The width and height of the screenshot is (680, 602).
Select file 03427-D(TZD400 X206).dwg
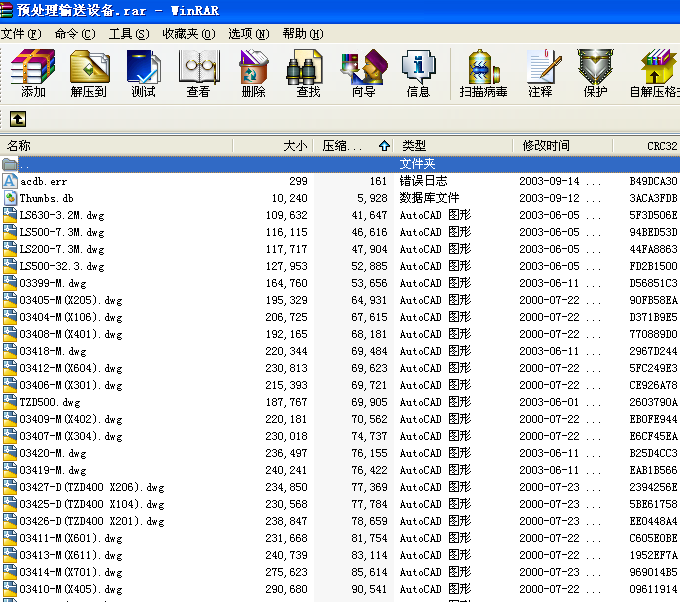[92, 487]
